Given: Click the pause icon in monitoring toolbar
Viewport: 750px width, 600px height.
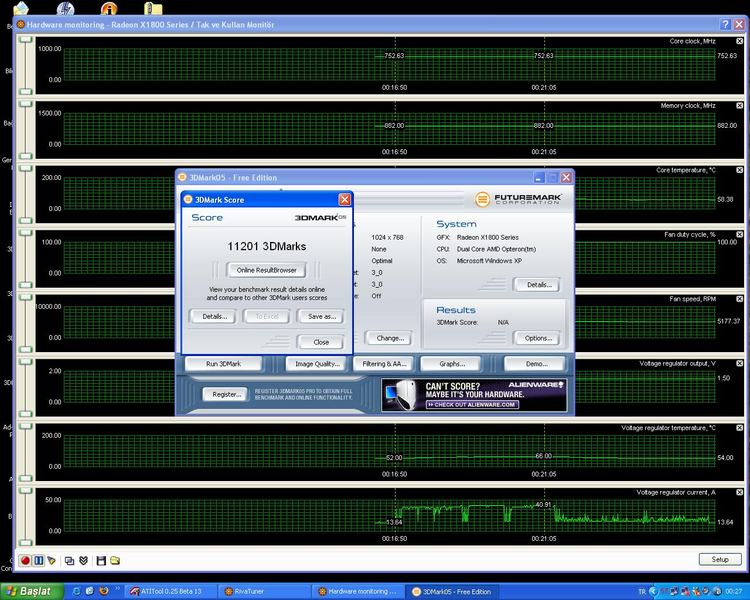Looking at the screenshot, I should pyautogui.click(x=39, y=560).
